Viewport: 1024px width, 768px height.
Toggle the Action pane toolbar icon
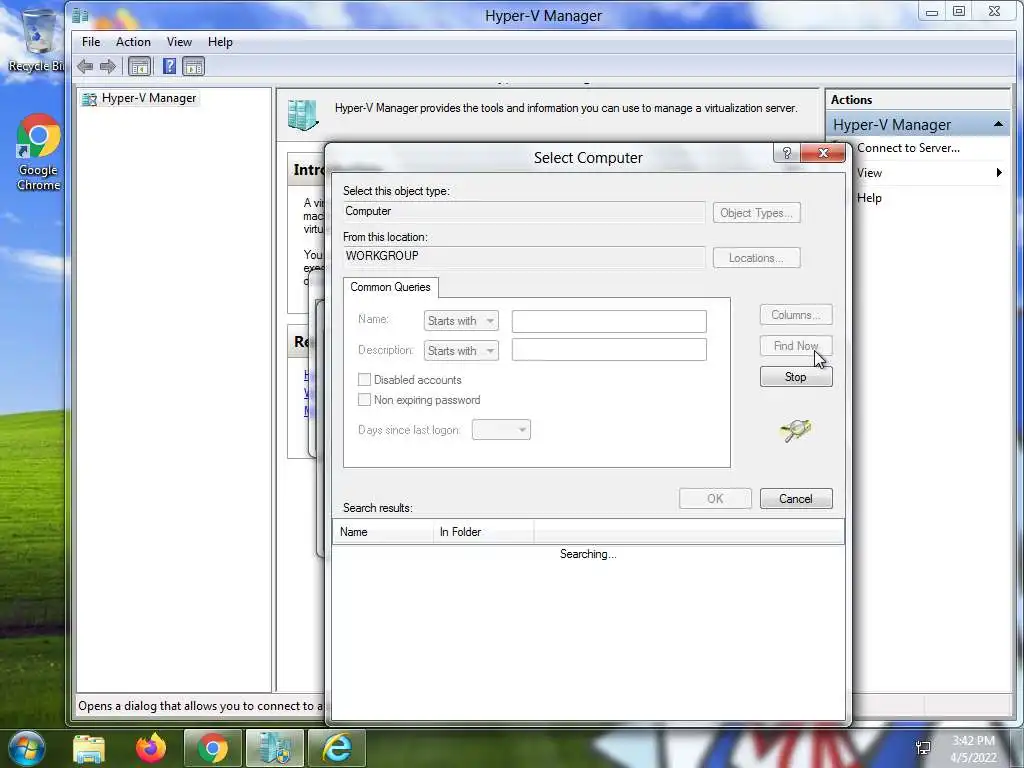coord(194,66)
